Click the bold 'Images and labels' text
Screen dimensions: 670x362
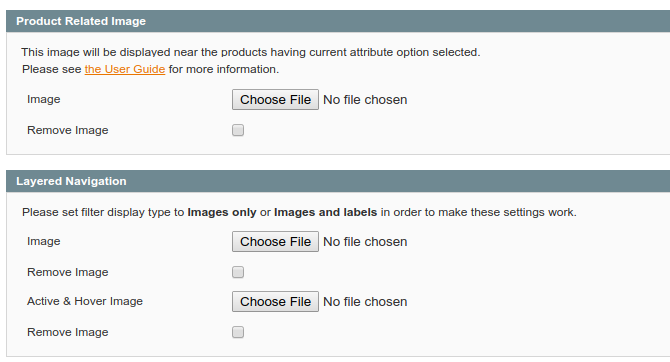click(325, 212)
